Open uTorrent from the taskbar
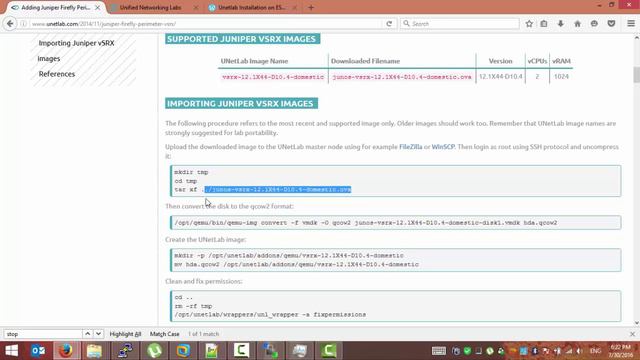Viewport: 640px width, 360px height. tap(154, 351)
